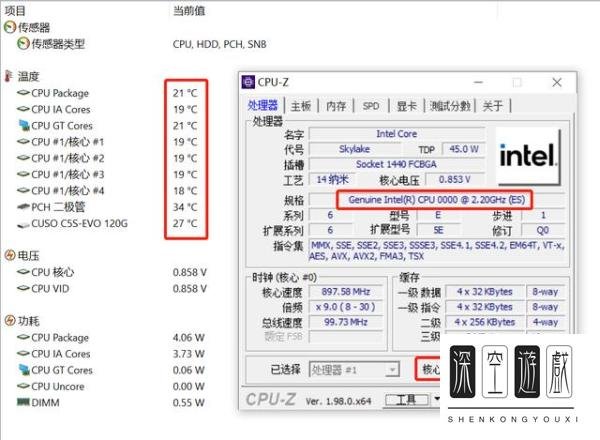
Task: Close the CPU-Z window
Action: pyautogui.click(x=557, y=82)
